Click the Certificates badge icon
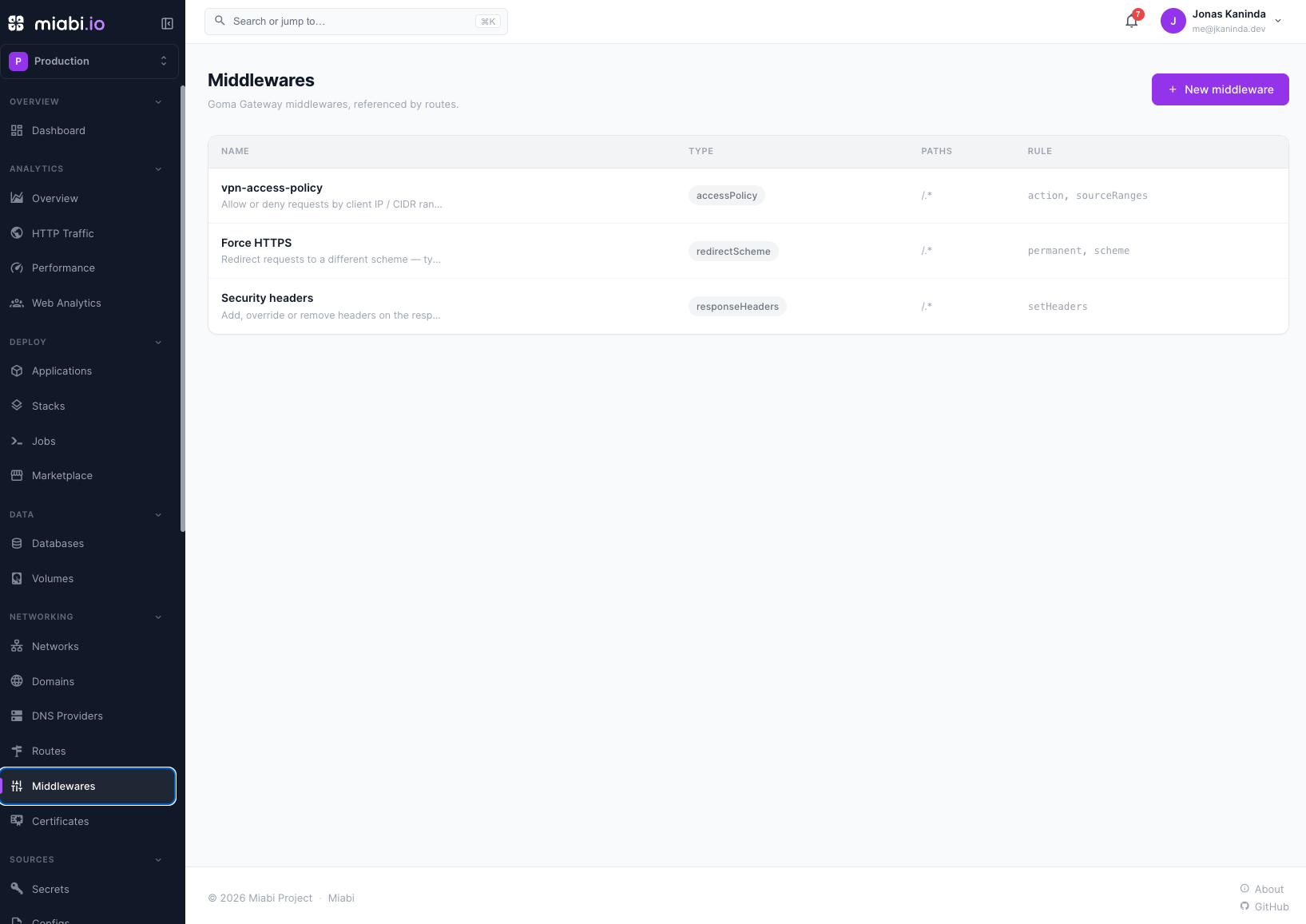The width and height of the screenshot is (1306, 924). (17, 821)
